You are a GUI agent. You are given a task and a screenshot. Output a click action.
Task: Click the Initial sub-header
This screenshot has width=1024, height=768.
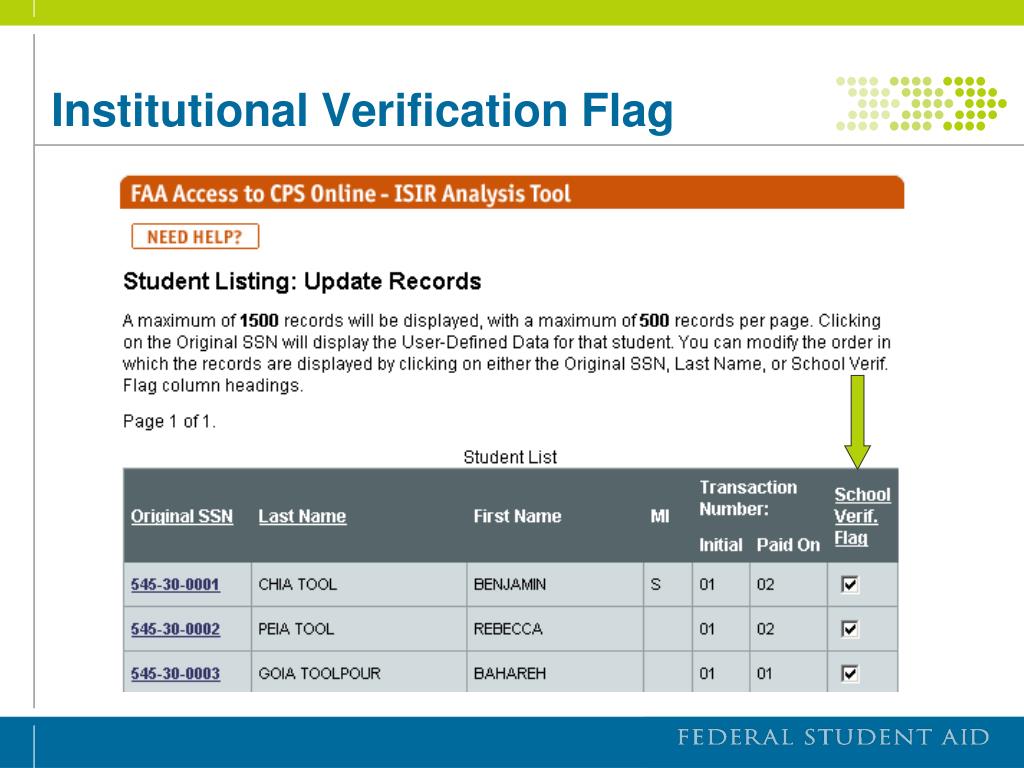click(720, 545)
